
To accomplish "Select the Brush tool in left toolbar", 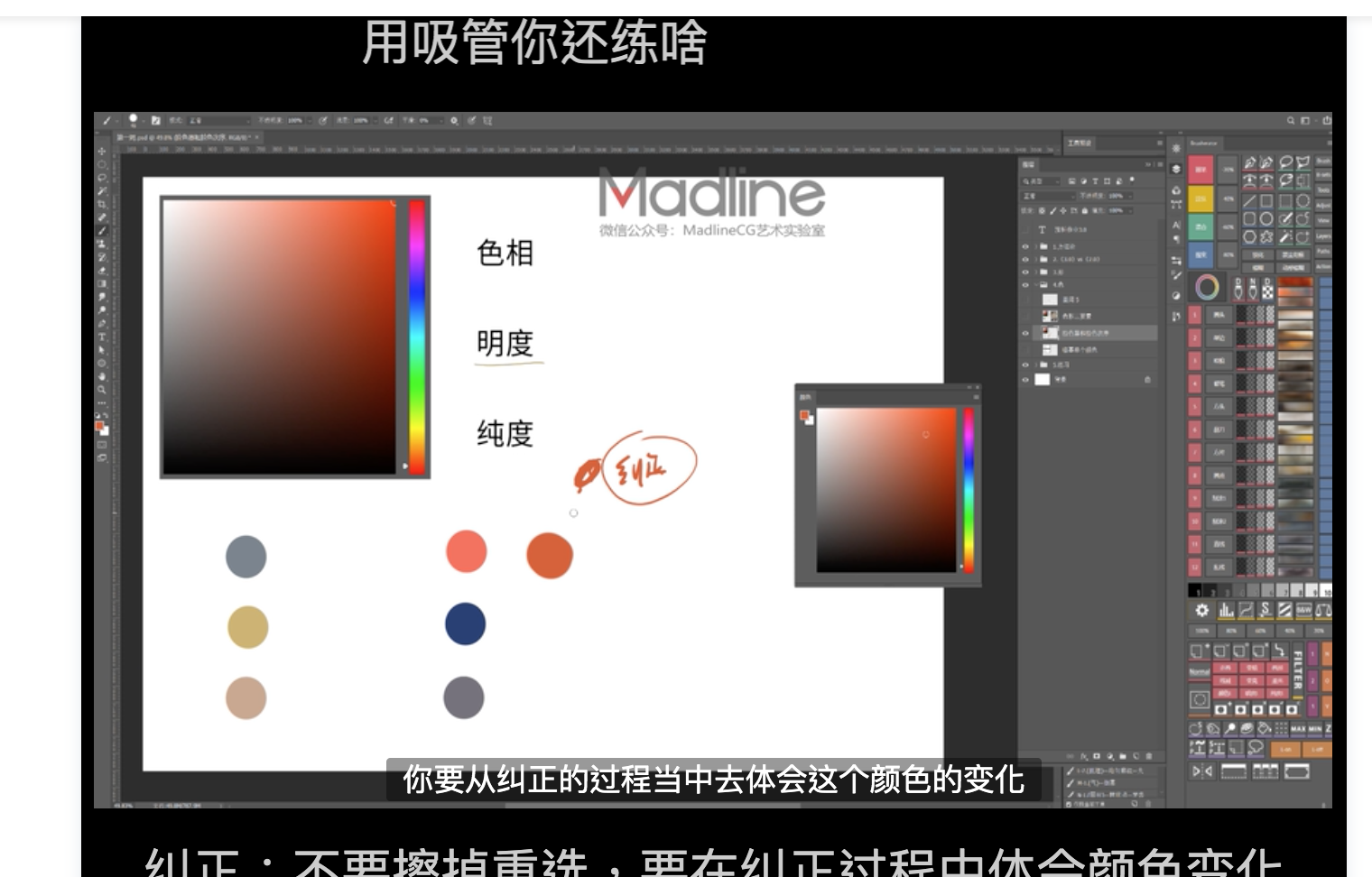I will pos(101,230).
